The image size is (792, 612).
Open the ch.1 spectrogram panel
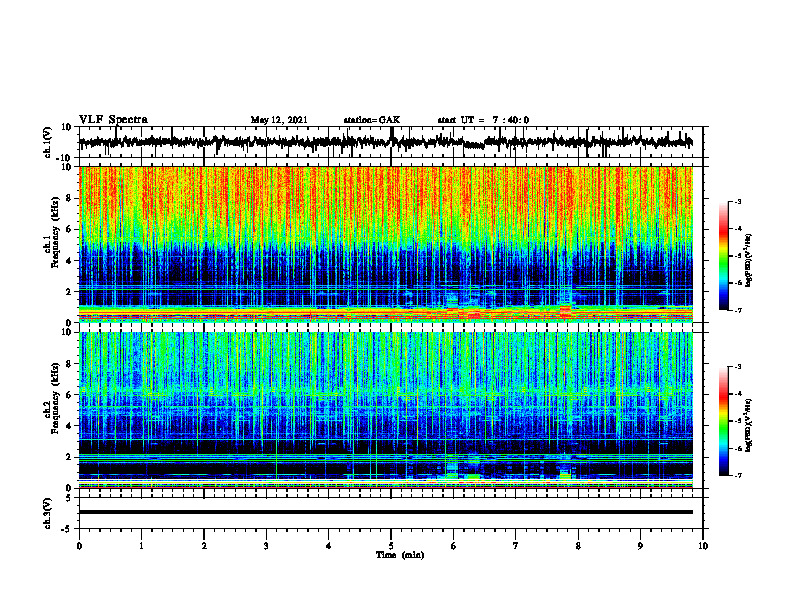click(385, 244)
